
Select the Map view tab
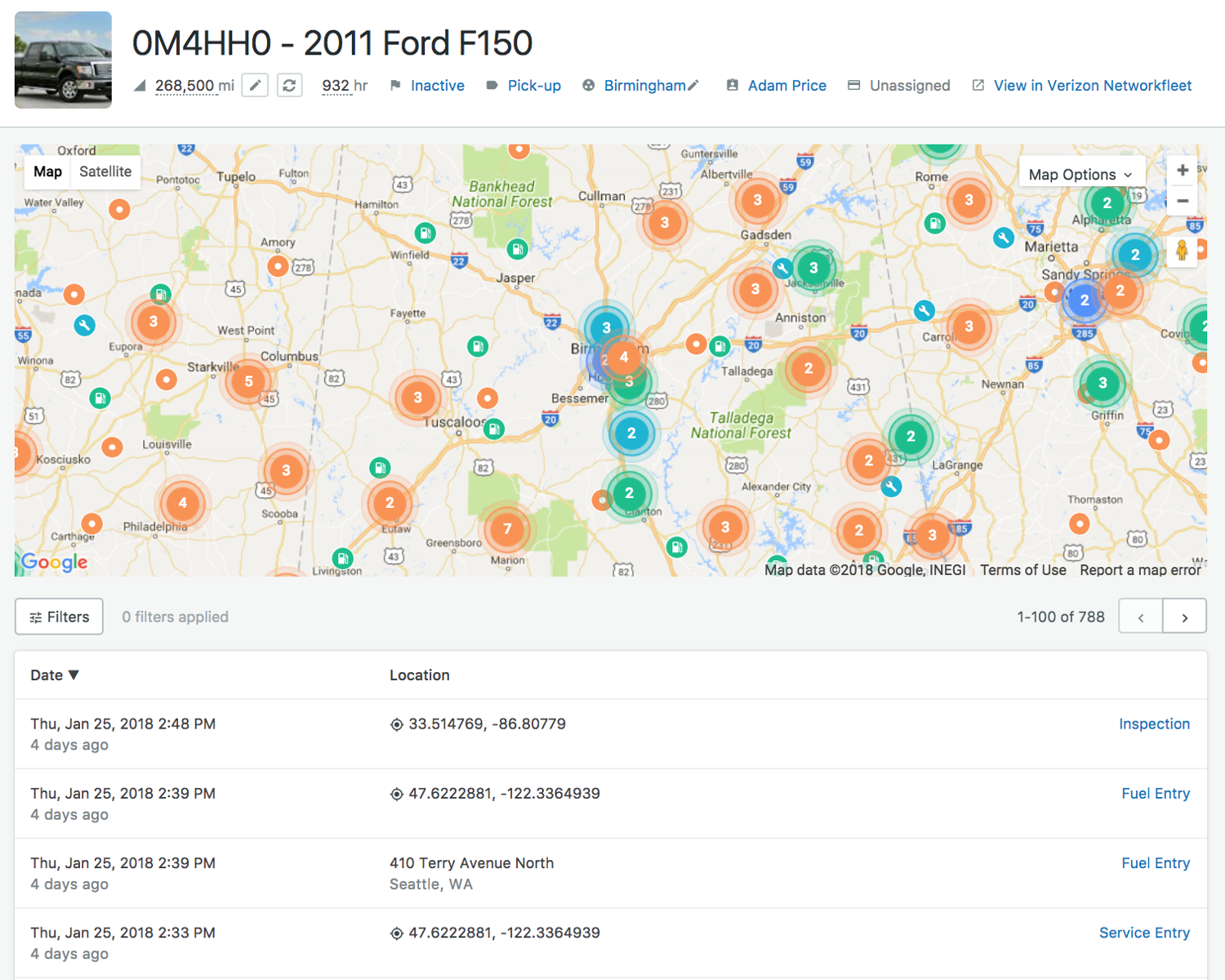point(47,171)
